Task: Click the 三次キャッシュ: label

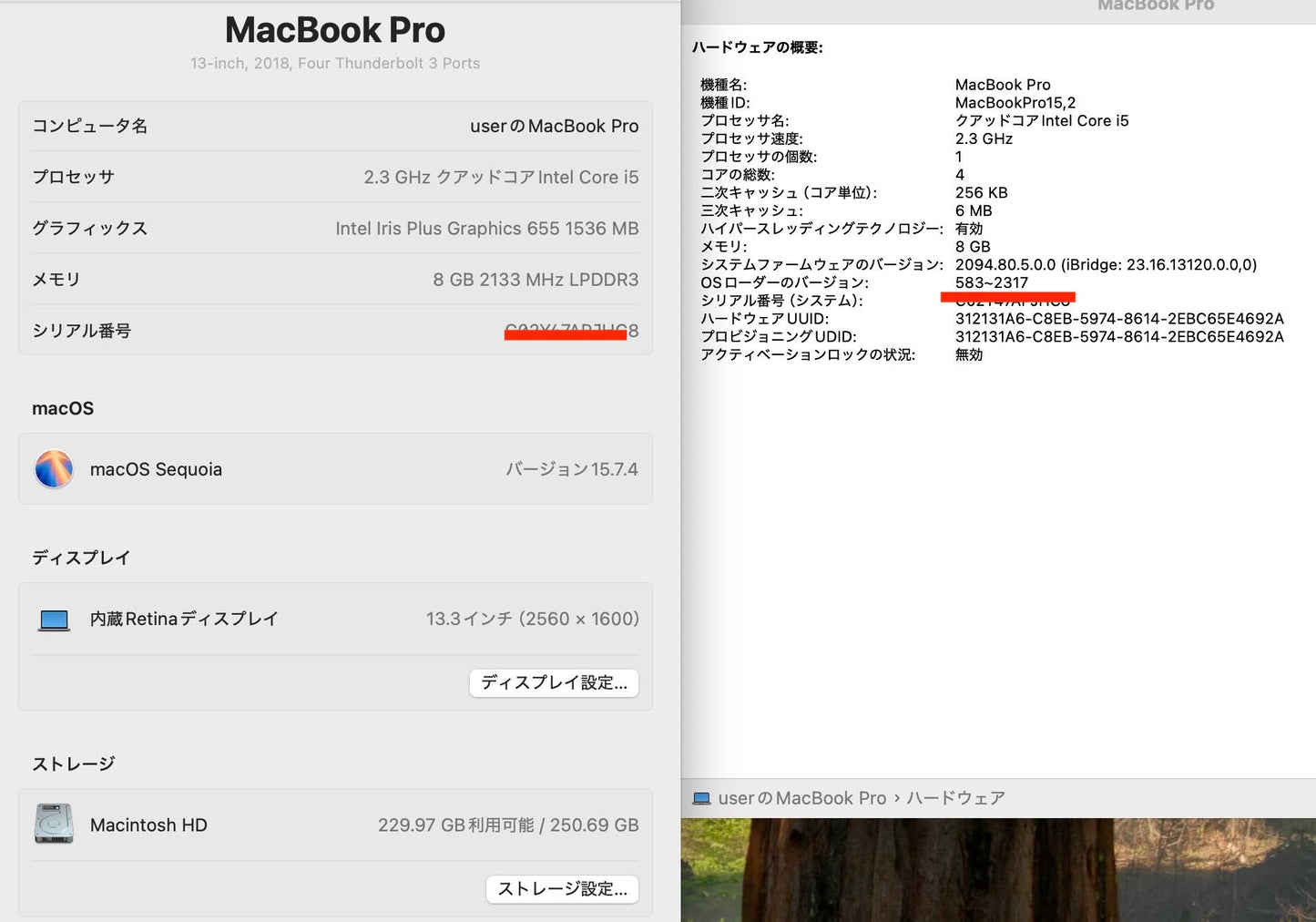Action: pos(751,210)
